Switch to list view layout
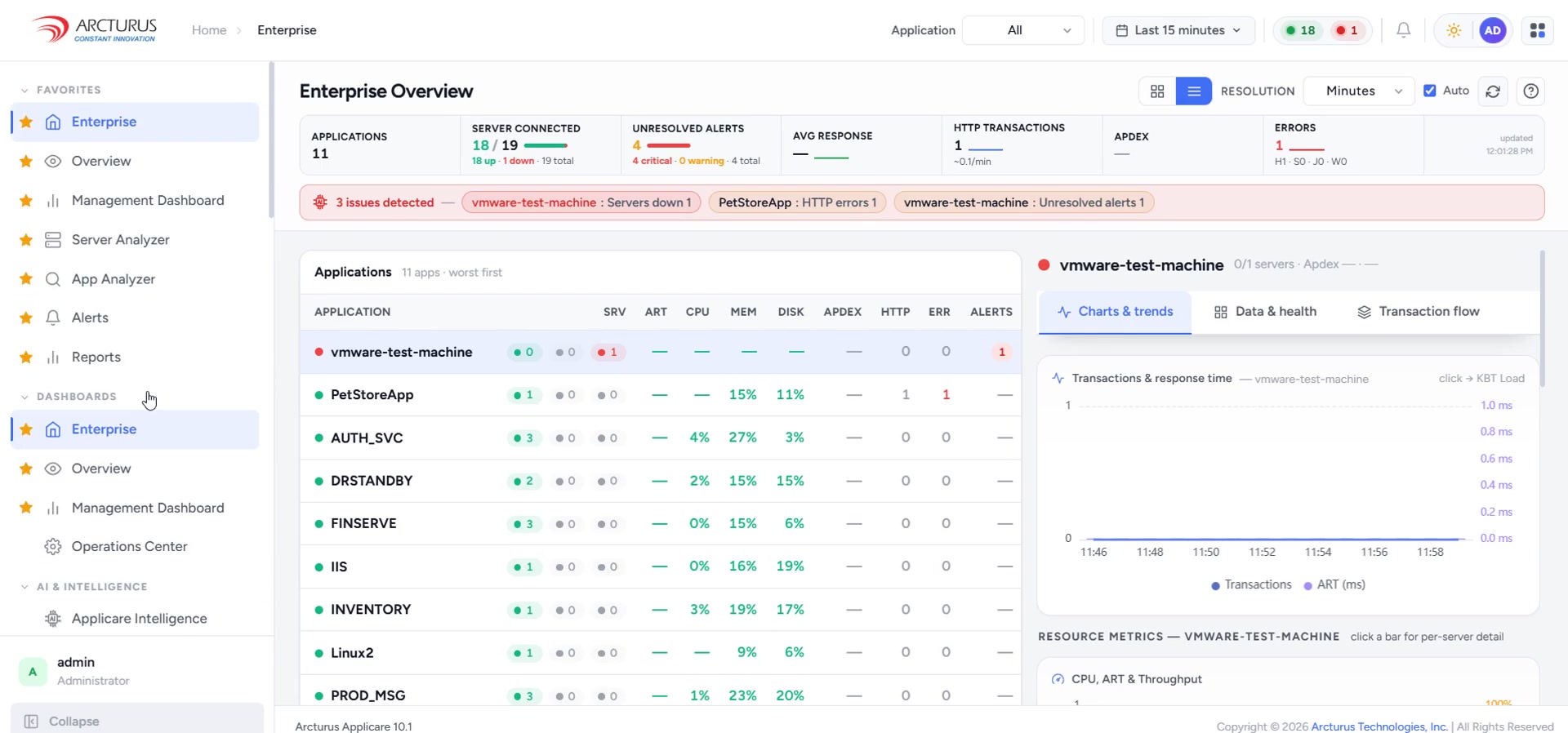 (1194, 91)
